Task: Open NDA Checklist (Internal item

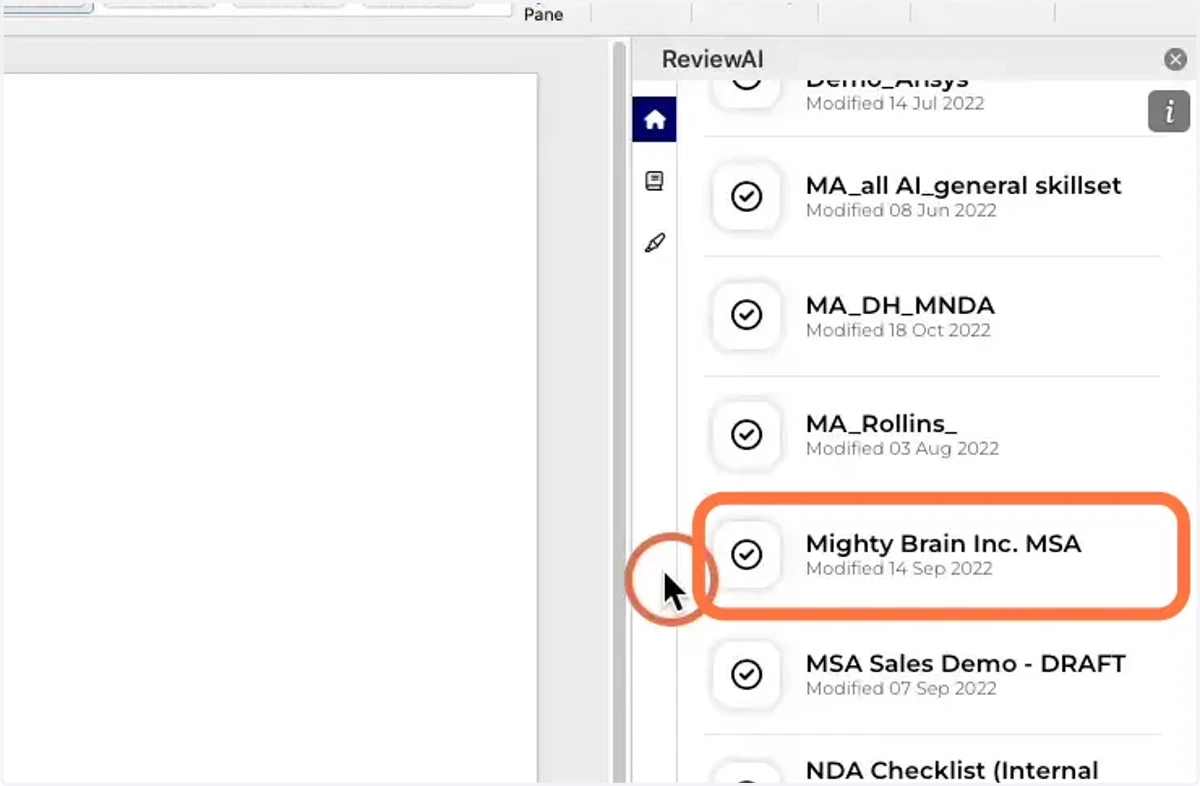Action: [951, 771]
